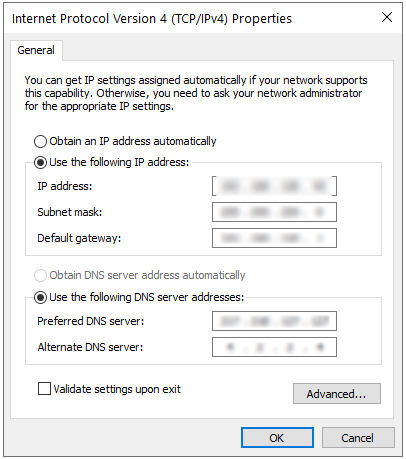The image size is (406, 459).
Task: Choose Use the following IP address option
Action: tap(40, 162)
